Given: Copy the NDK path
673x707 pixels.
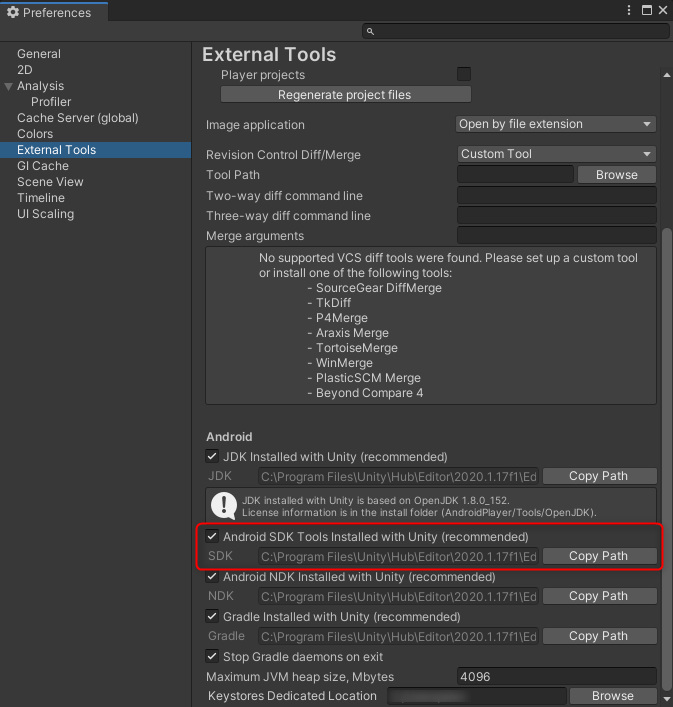Looking at the screenshot, I should coord(598,596).
